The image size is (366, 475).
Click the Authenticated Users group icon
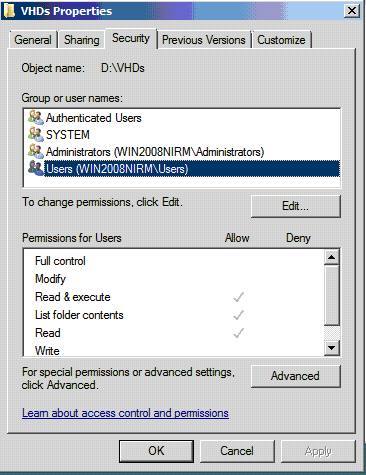tap(36, 118)
